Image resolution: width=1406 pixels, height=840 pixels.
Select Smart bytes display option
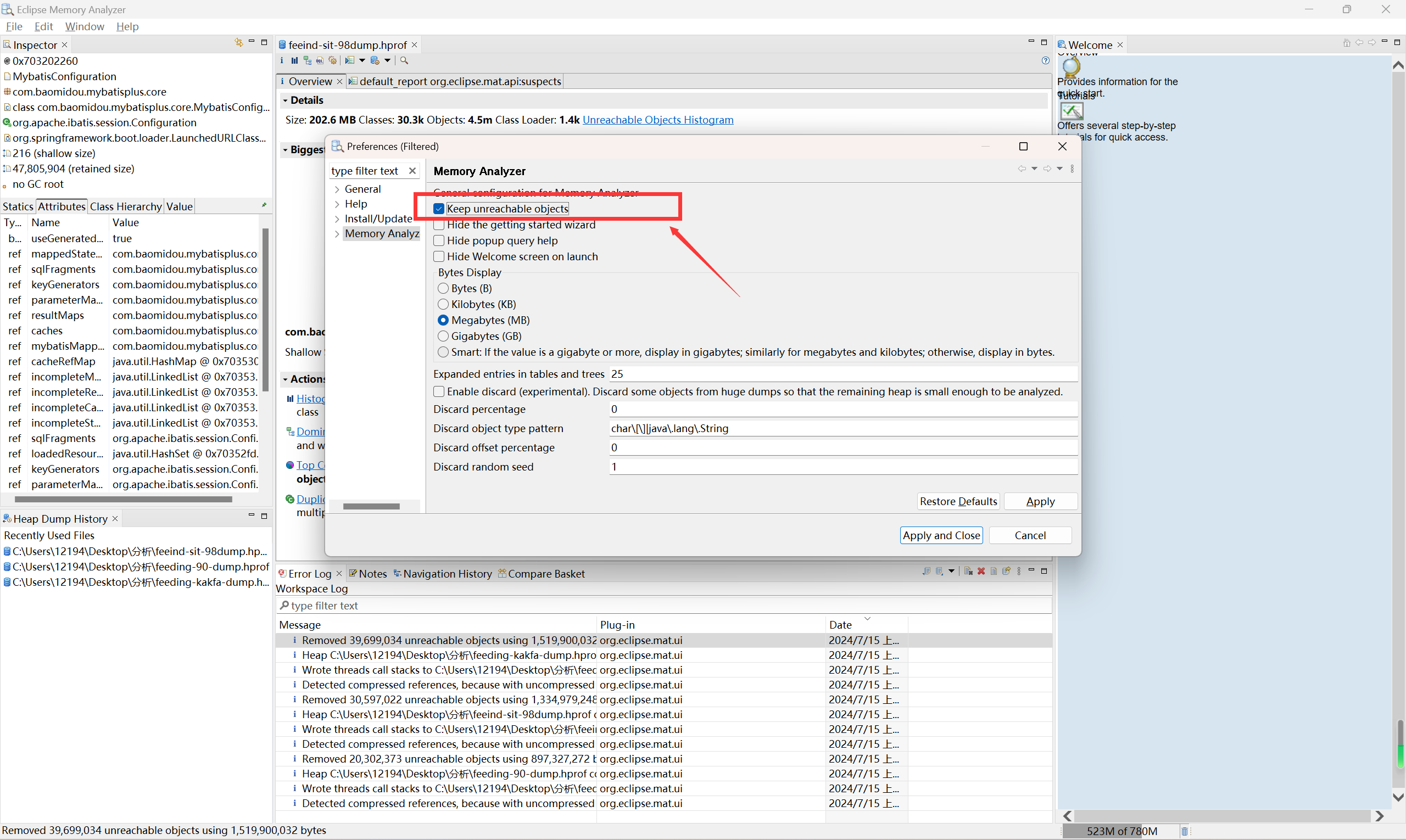point(443,352)
